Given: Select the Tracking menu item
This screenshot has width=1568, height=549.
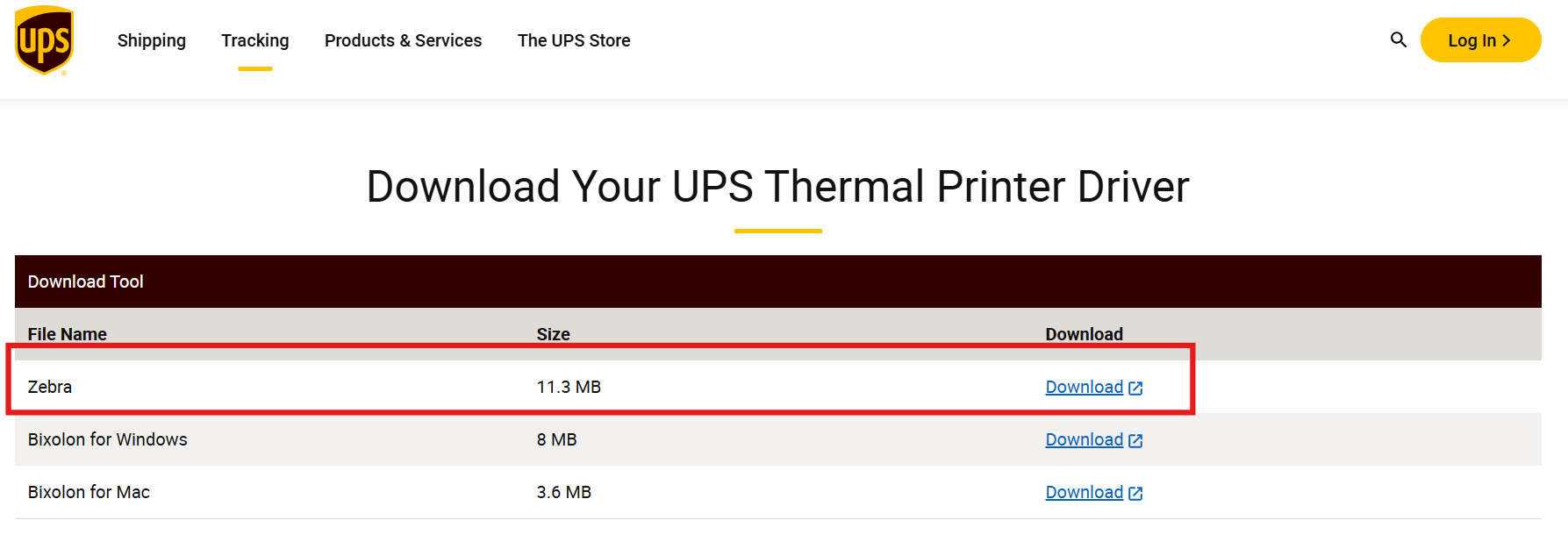Looking at the screenshot, I should pos(255,40).
